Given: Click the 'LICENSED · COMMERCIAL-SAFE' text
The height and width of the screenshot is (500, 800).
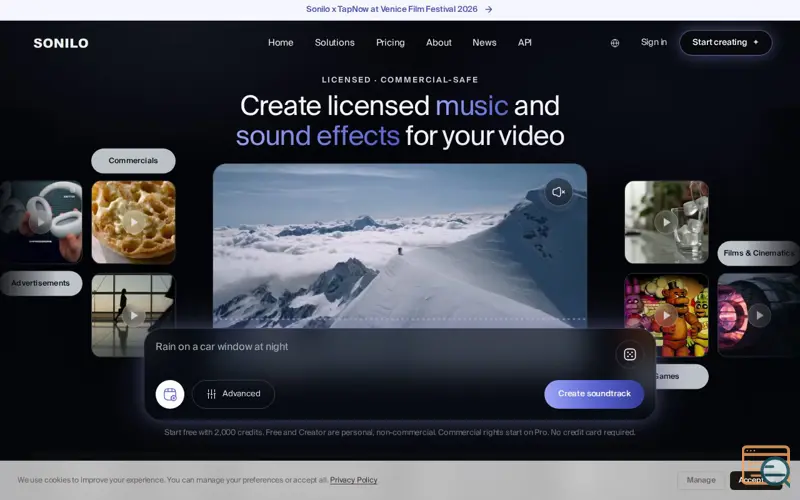Looking at the screenshot, I should click(400, 80).
